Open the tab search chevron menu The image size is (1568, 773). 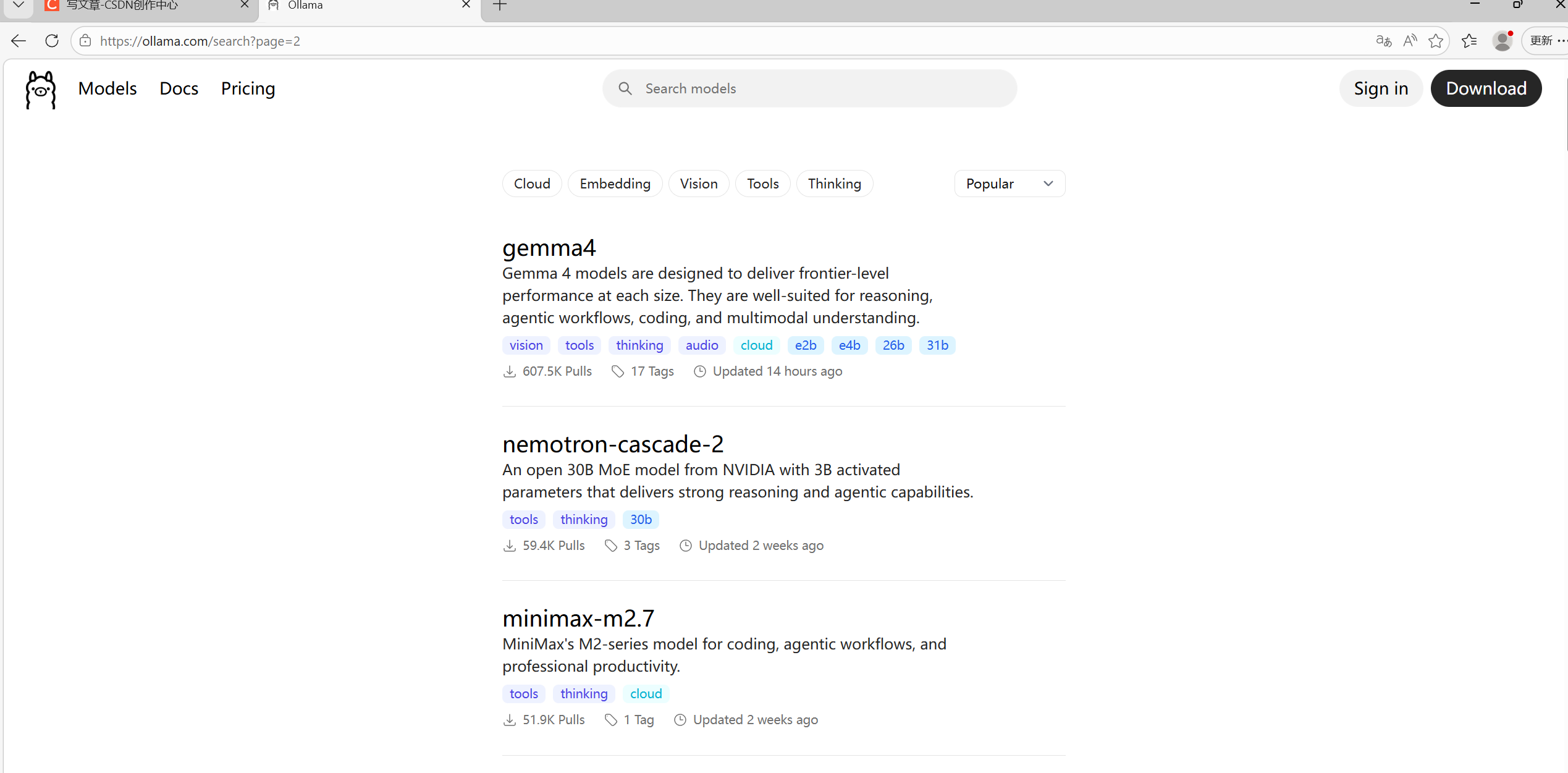coord(19,5)
